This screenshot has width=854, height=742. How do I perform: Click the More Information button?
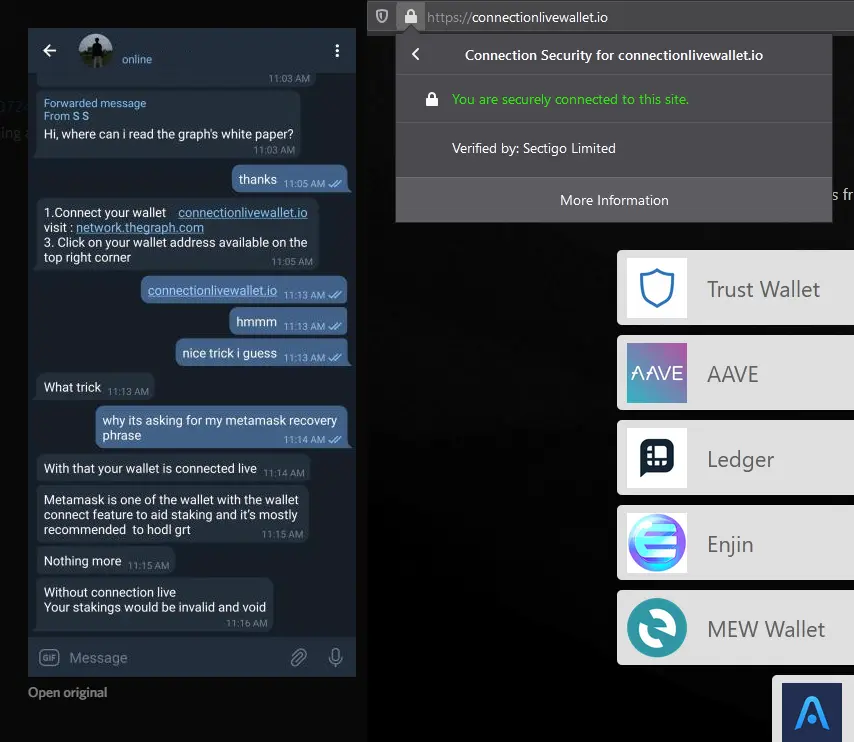[x=614, y=200]
